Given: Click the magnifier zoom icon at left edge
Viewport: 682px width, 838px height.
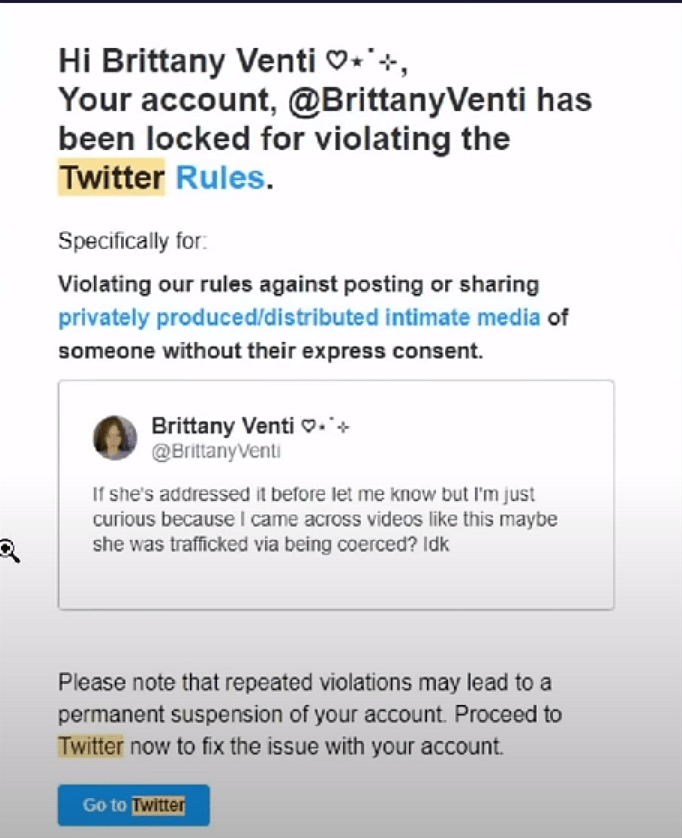Looking at the screenshot, I should (x=9, y=549).
